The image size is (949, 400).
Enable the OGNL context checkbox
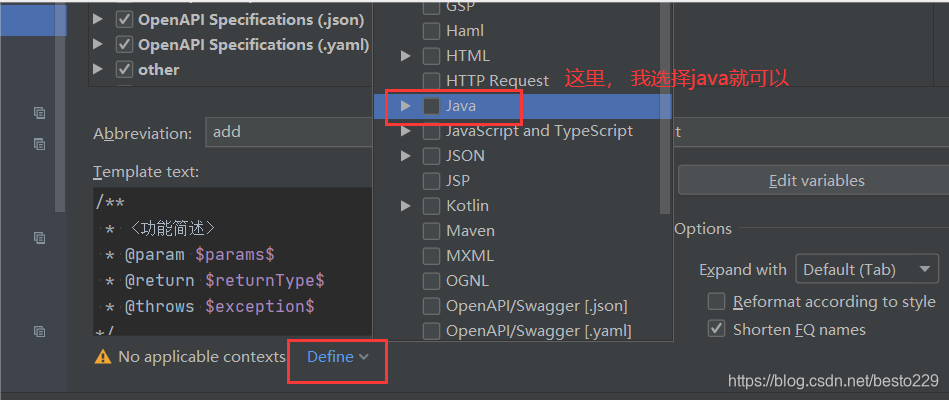point(431,281)
